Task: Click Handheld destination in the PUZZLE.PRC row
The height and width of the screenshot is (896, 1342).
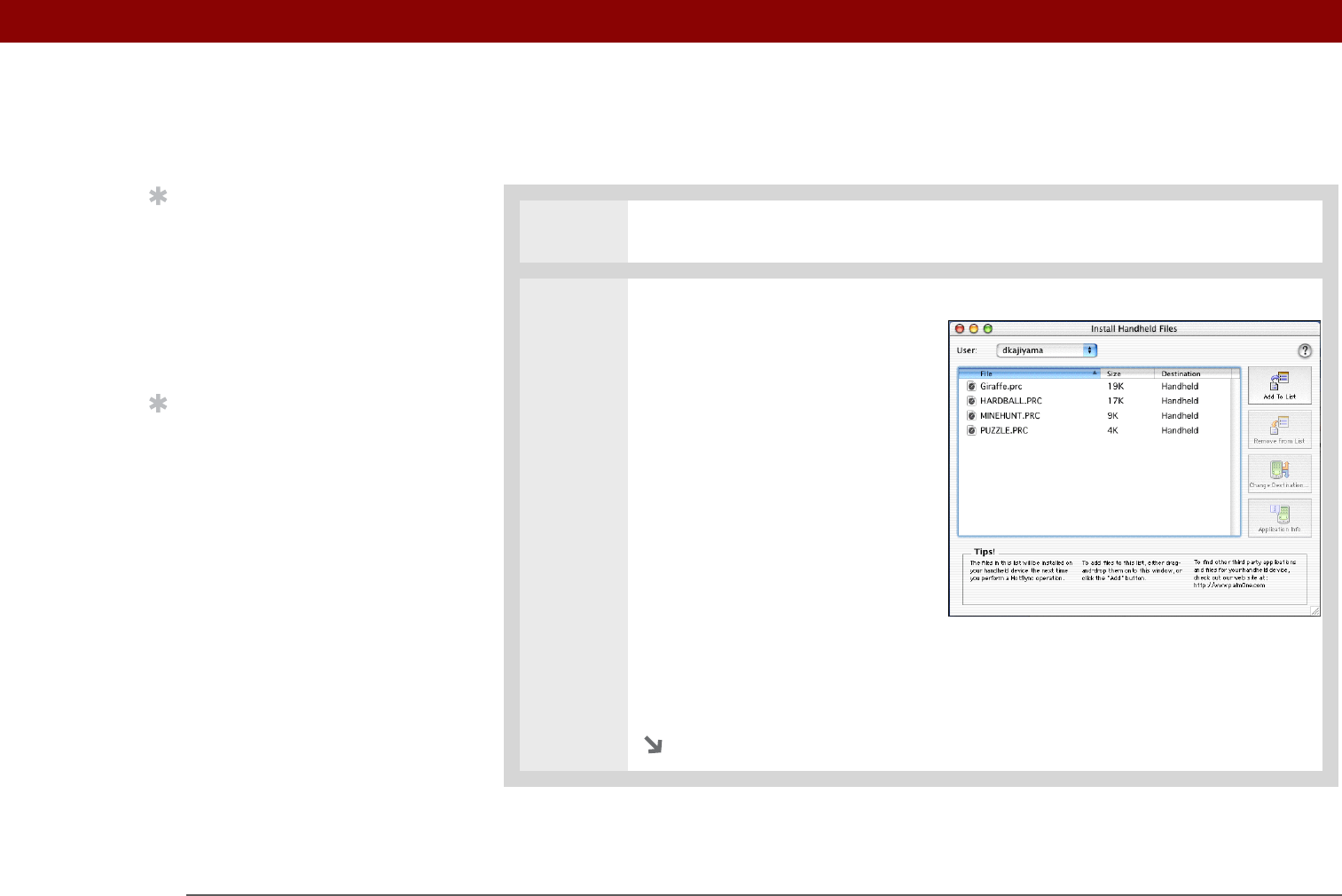Action: click(1180, 430)
